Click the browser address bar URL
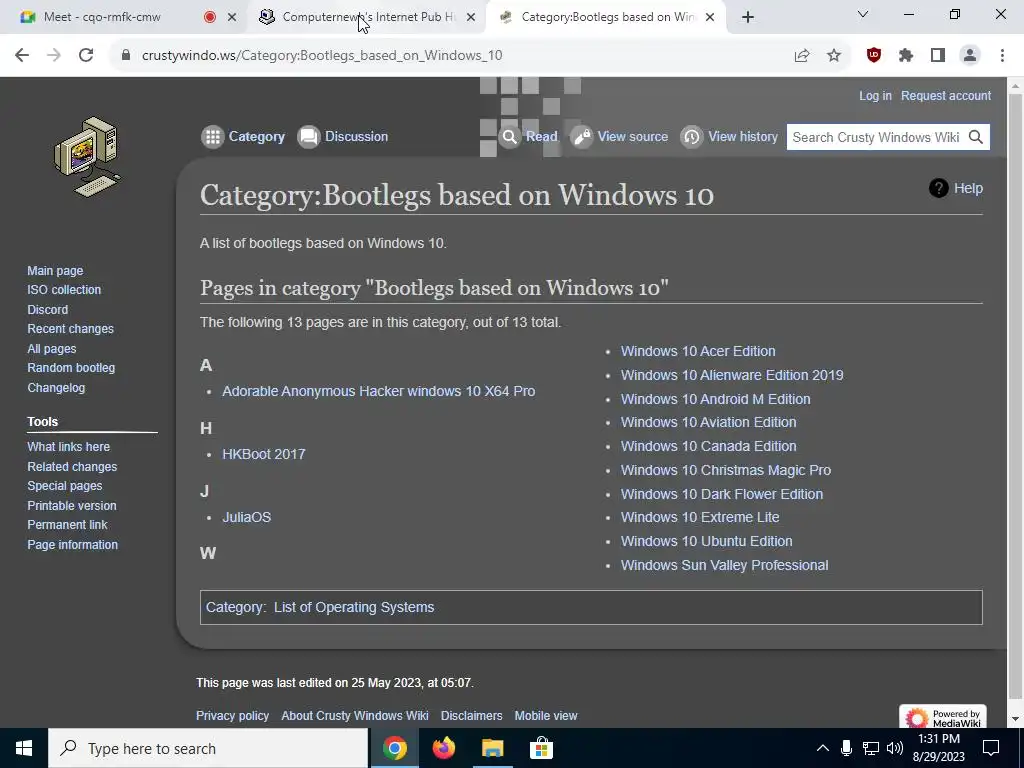1024x768 pixels. tap(322, 56)
